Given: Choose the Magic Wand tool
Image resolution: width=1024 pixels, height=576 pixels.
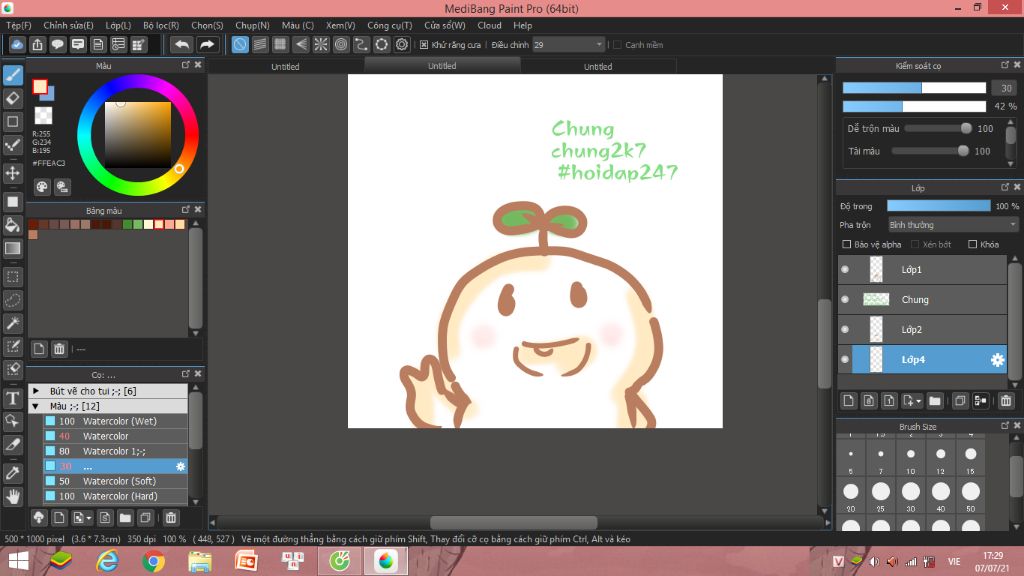Looking at the screenshot, I should [12, 323].
